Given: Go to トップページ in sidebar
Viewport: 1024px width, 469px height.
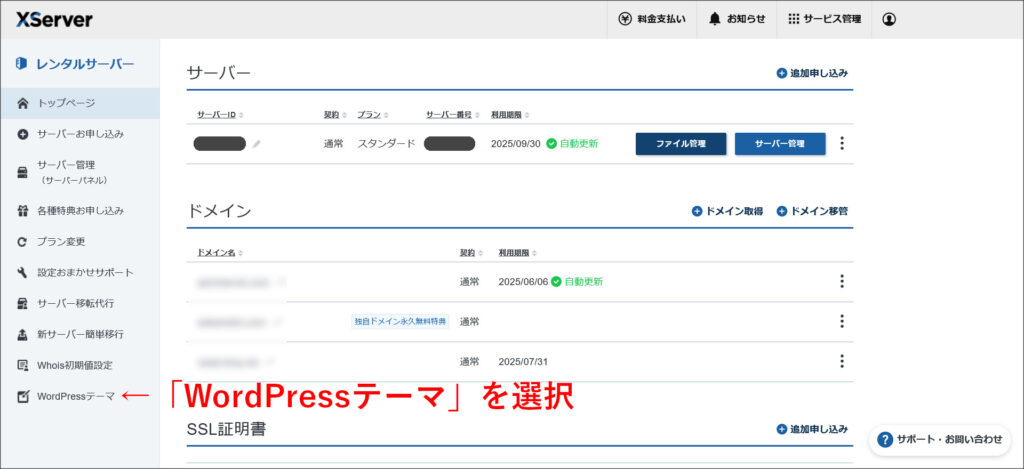Looking at the screenshot, I should coord(80,103).
